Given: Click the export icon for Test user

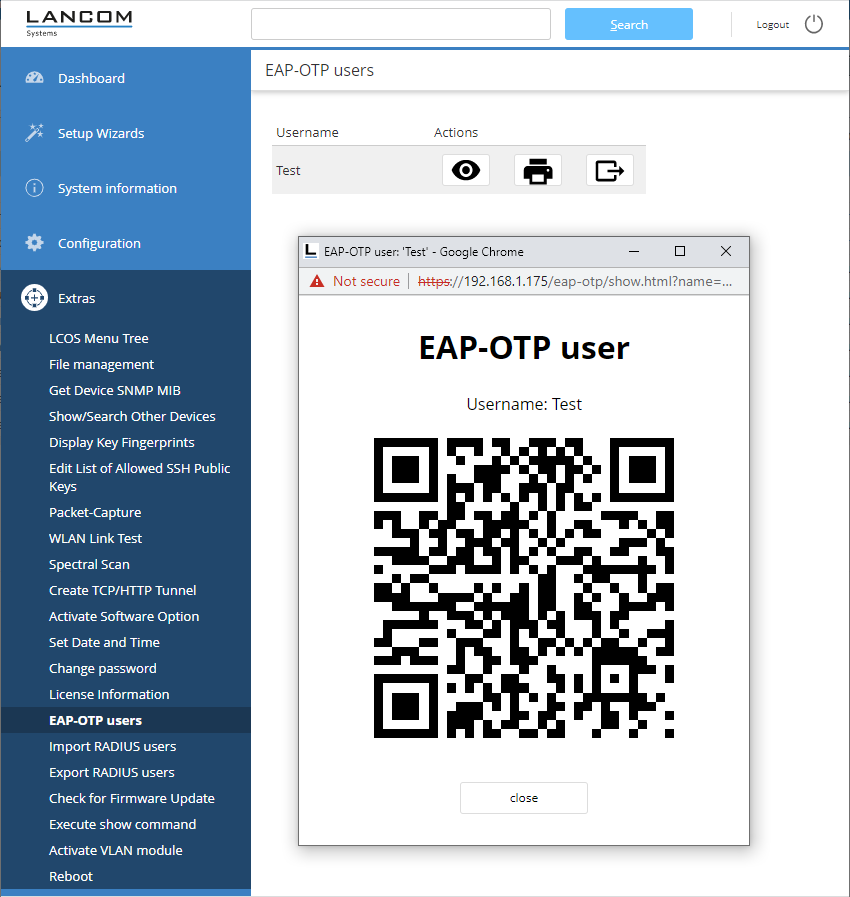Looking at the screenshot, I should [x=609, y=171].
